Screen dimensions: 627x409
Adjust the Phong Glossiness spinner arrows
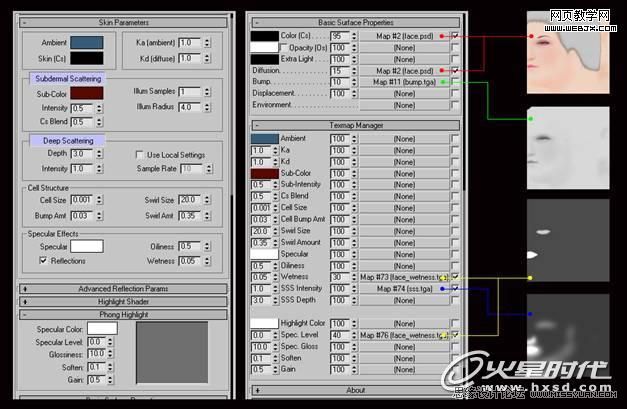[110, 354]
